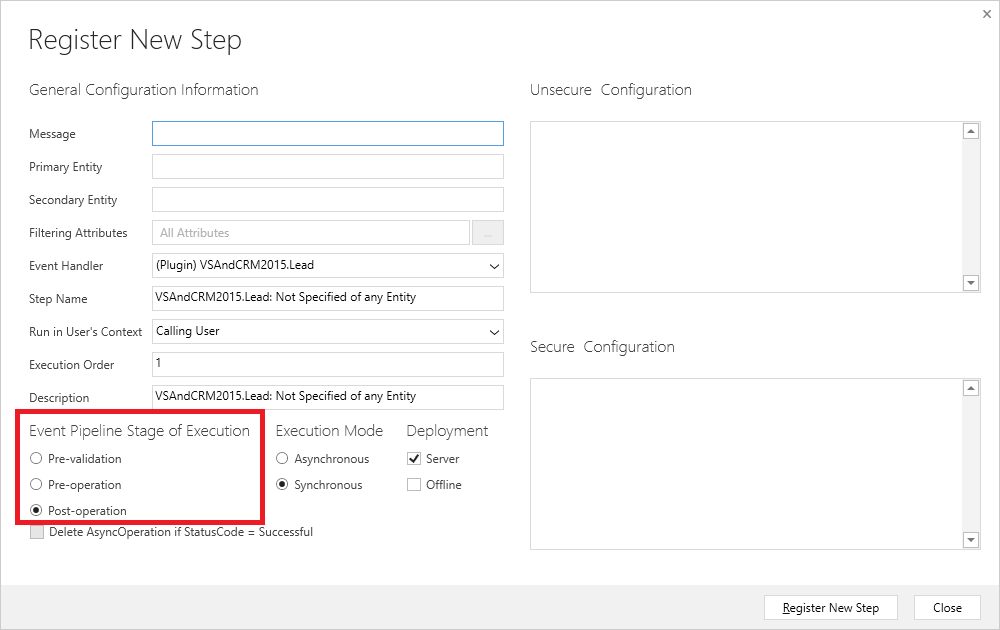Image resolution: width=1000 pixels, height=630 pixels.
Task: Select the Post-operation radio button
Action: pyautogui.click(x=37, y=511)
